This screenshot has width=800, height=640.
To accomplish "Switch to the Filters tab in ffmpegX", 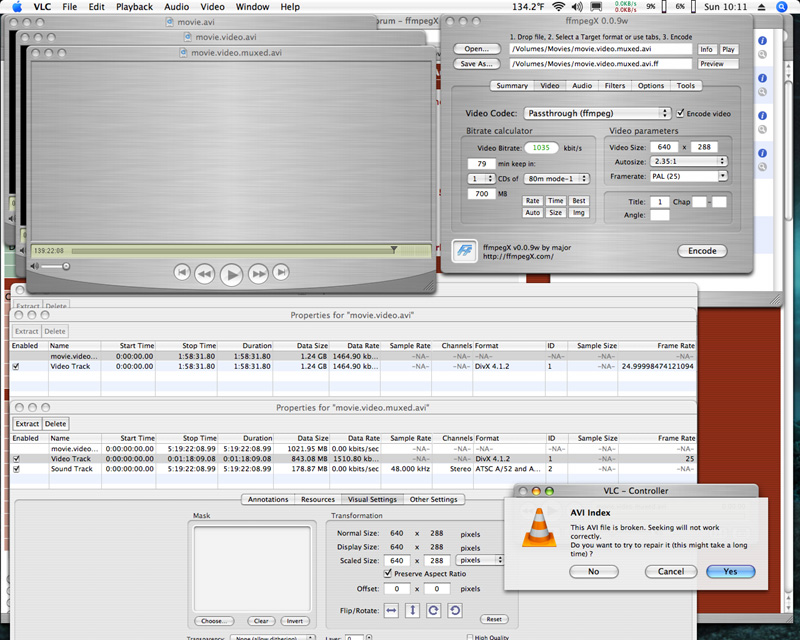I will coord(615,86).
